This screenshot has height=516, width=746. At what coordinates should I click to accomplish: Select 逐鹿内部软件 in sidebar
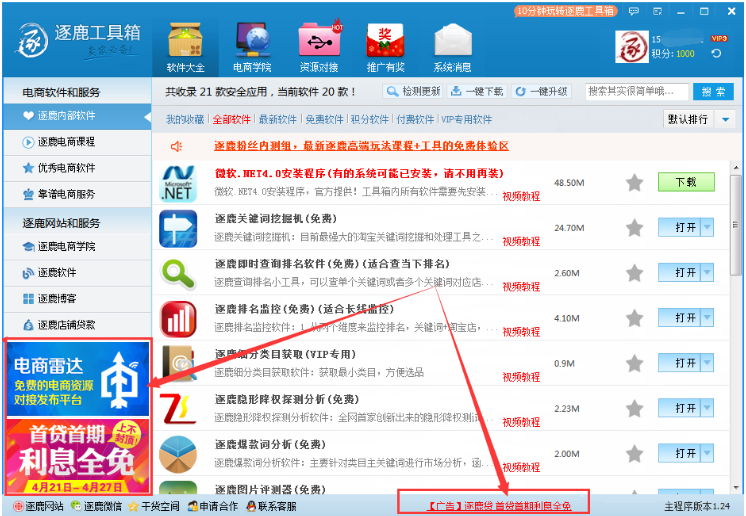pyautogui.click(x=77, y=116)
